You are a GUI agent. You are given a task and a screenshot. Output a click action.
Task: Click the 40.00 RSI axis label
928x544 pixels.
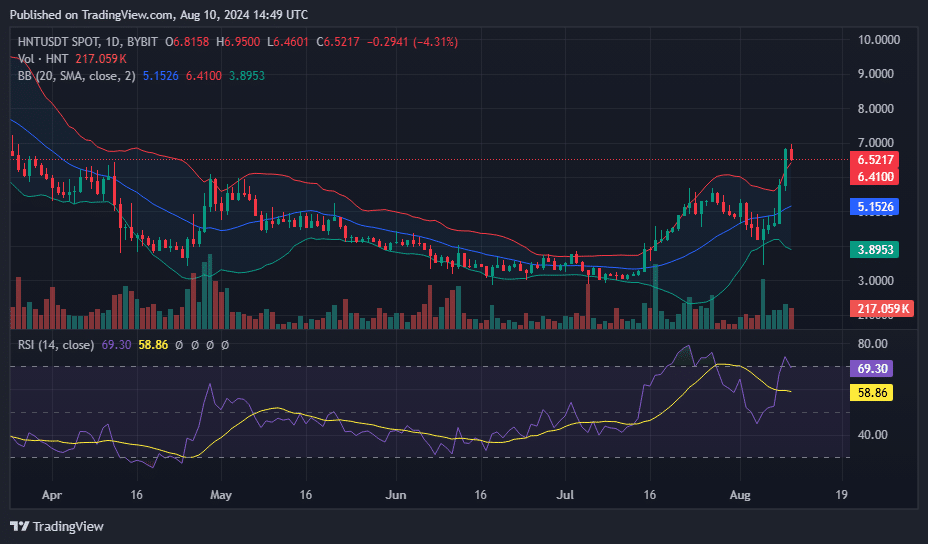pyautogui.click(x=873, y=434)
